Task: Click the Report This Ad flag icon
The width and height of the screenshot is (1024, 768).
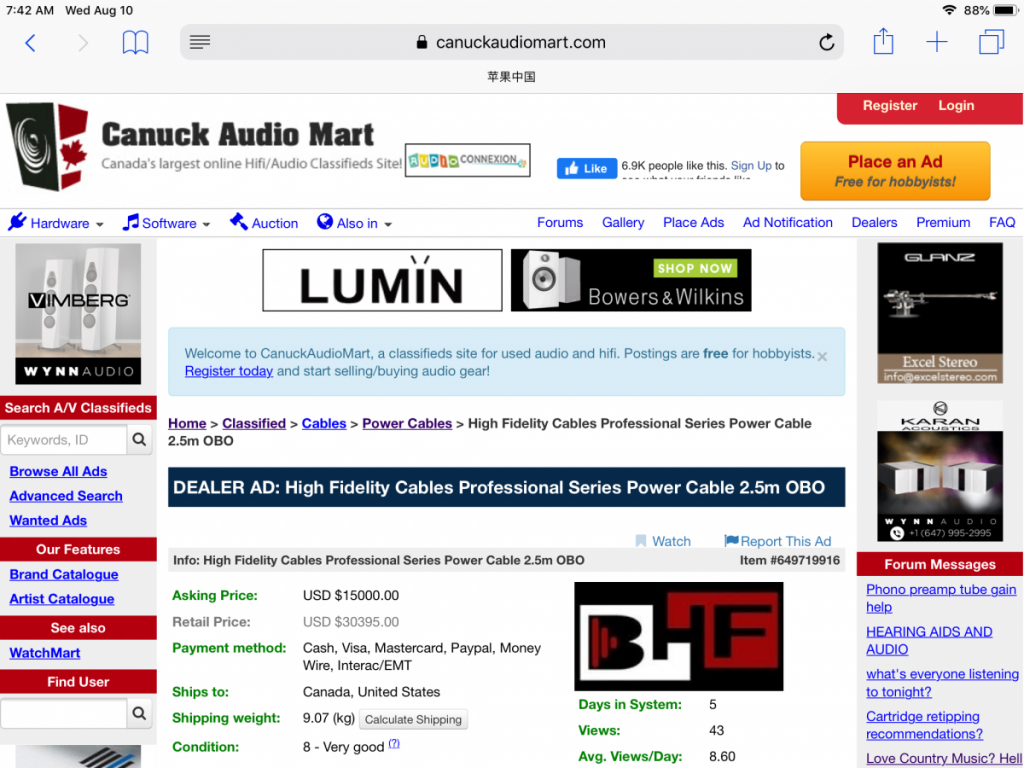Action: [x=731, y=541]
